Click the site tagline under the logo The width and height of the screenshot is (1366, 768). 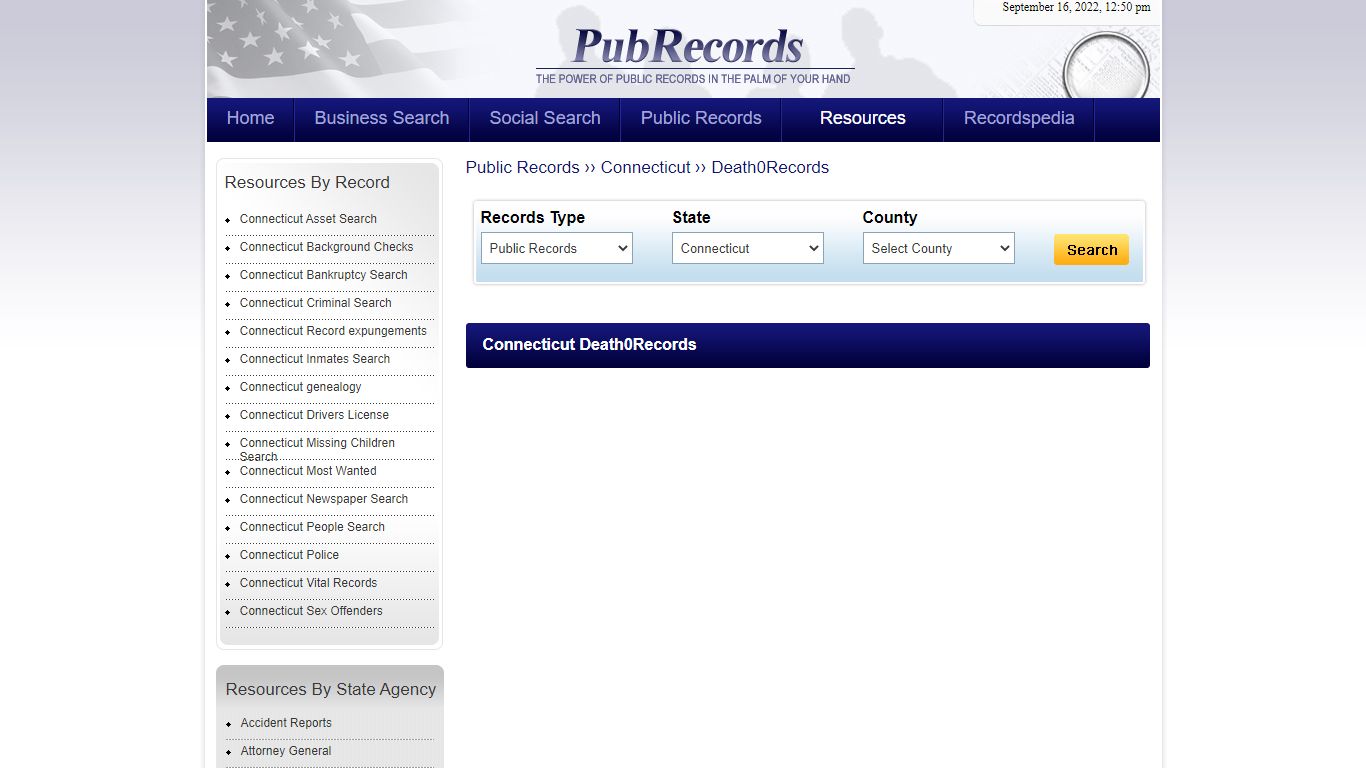693,79
